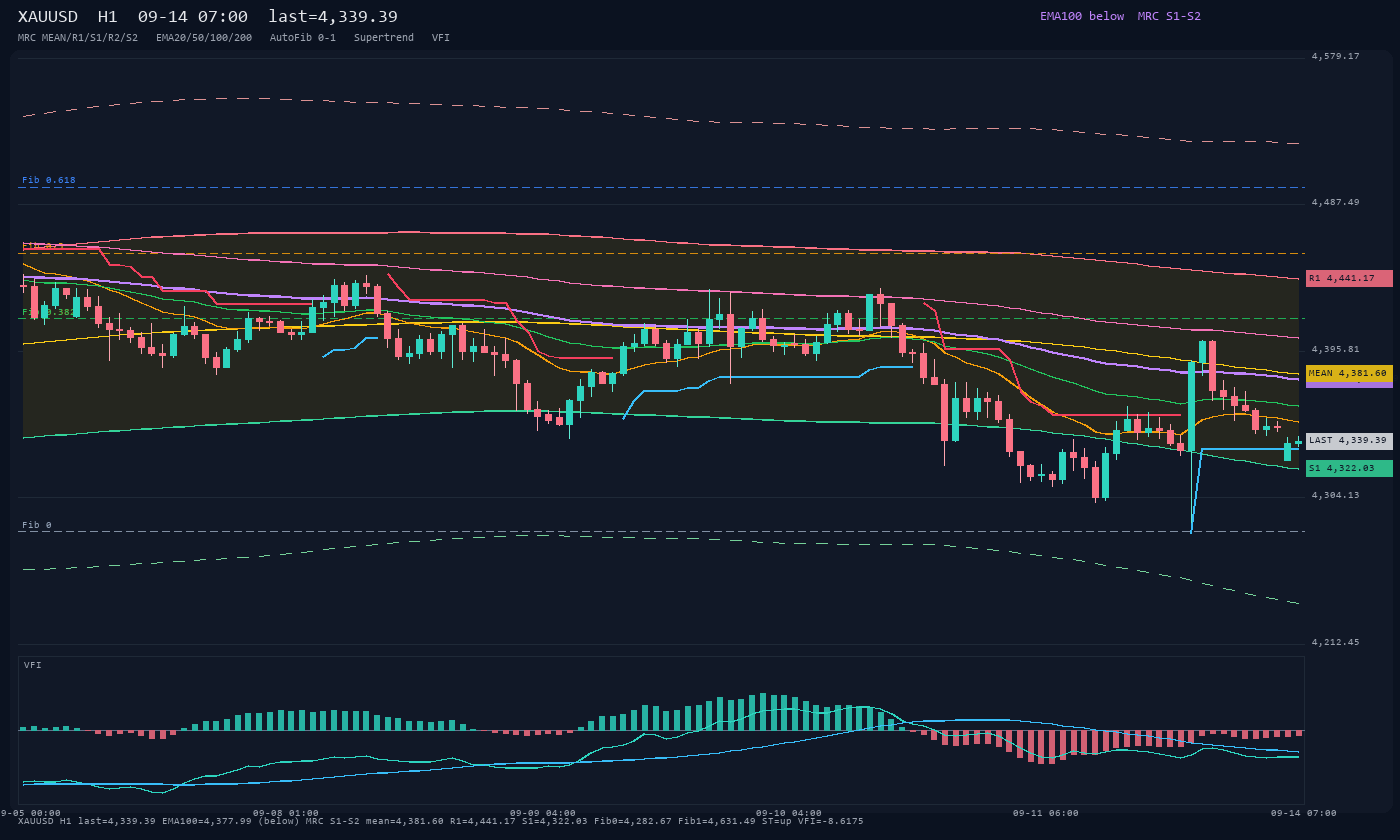Click the purple "MRC S1-S2" header note
1400x840 pixels.
click(1169, 16)
